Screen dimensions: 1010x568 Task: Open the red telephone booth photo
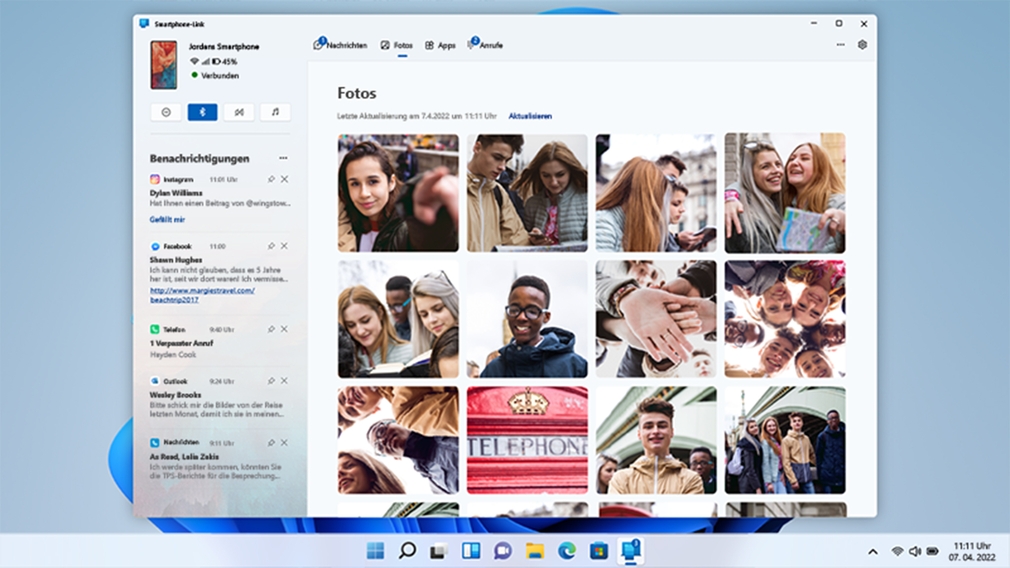(527, 440)
